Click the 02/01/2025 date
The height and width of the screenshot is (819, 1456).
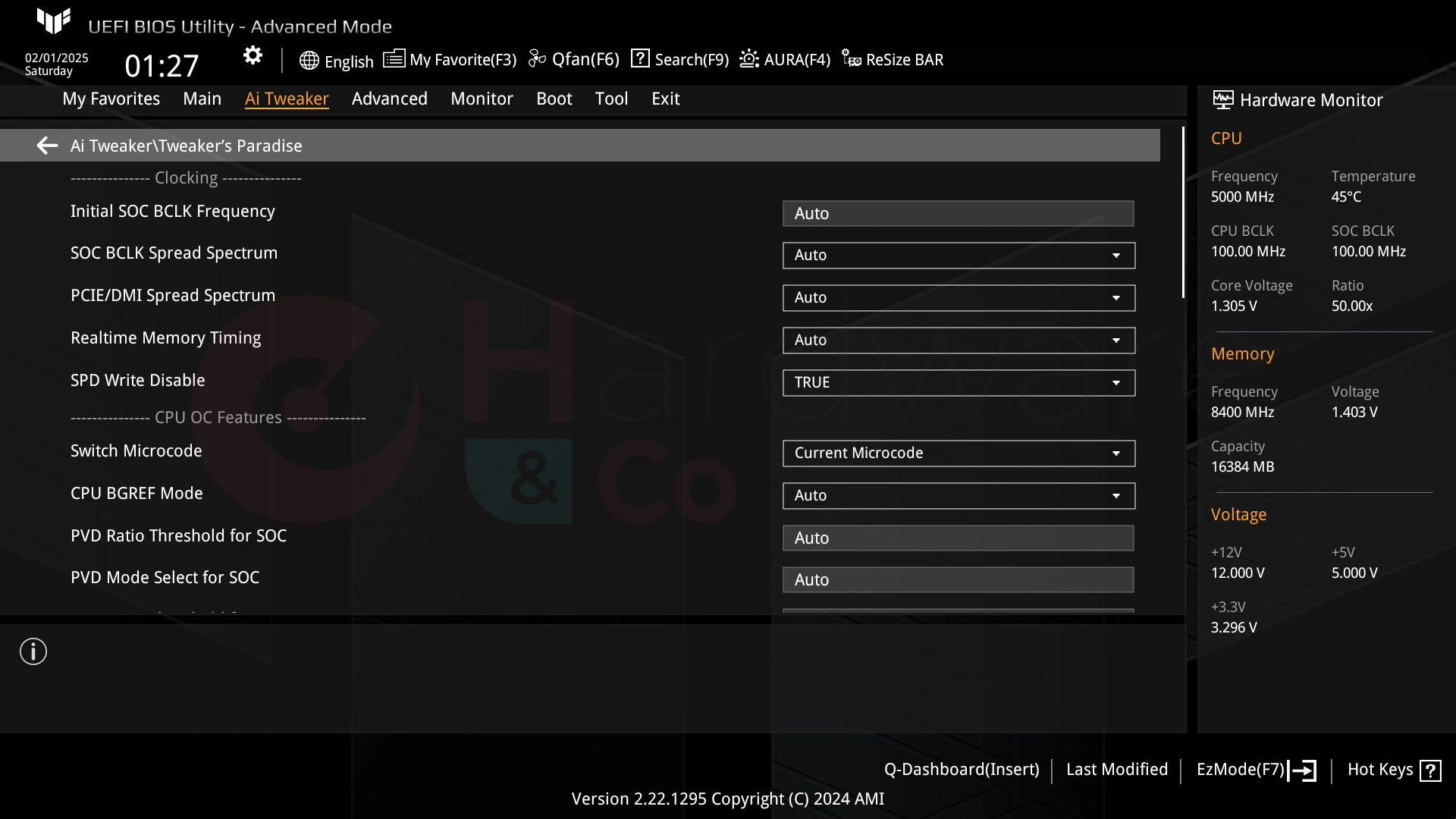click(56, 58)
